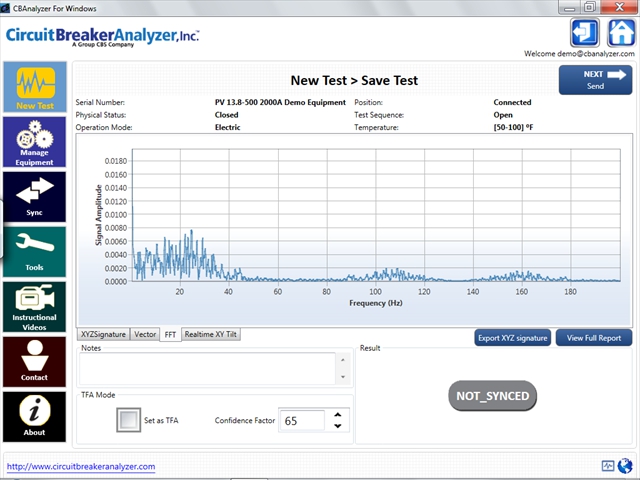Click the 'PV 13.8-500 2000A Demo Equipment' text
640x480 pixels.
(280, 102)
